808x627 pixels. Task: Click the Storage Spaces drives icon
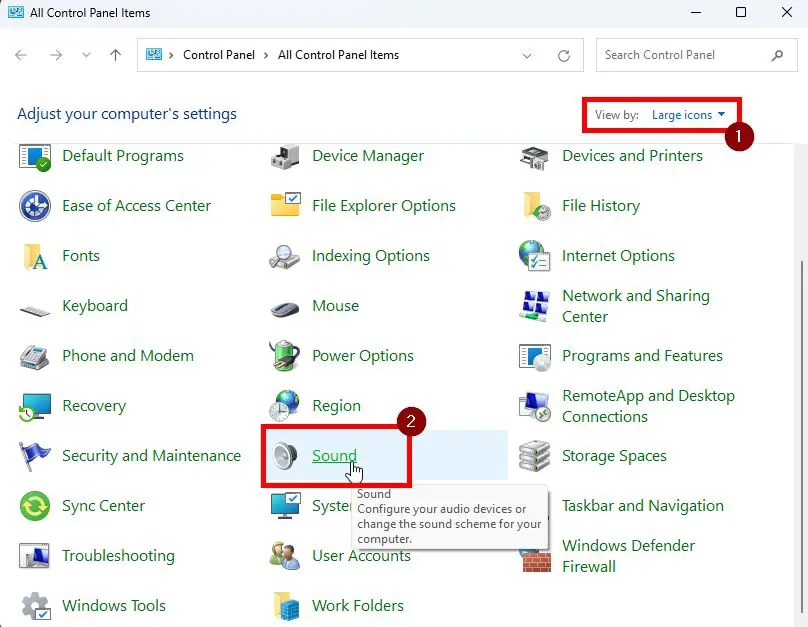(534, 456)
